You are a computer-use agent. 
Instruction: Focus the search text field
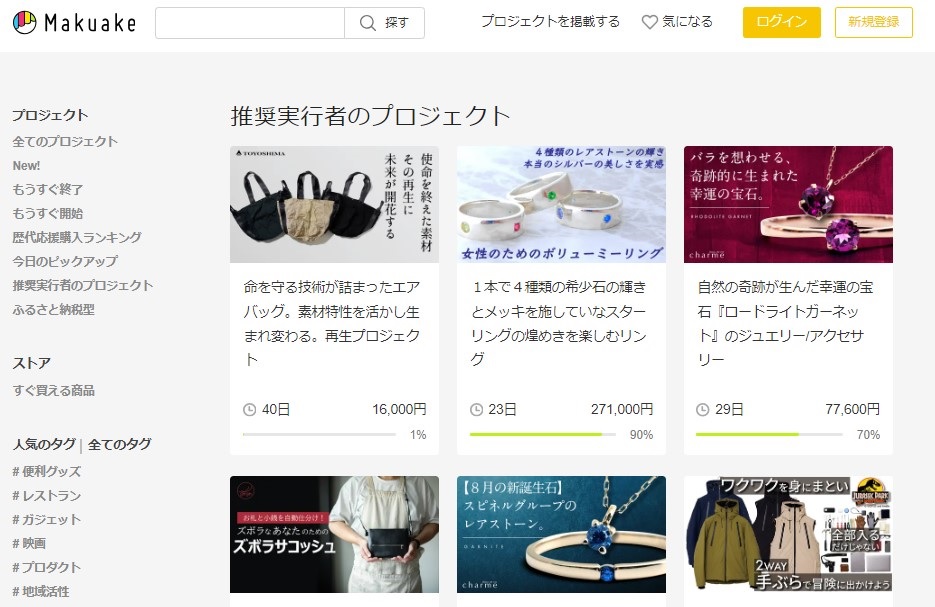coord(250,23)
